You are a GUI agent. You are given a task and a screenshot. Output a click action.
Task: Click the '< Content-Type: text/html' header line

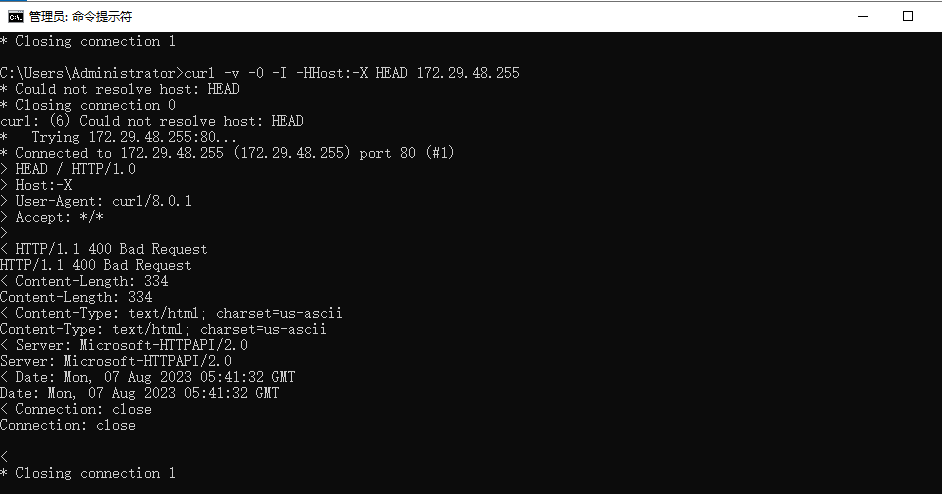(x=171, y=313)
